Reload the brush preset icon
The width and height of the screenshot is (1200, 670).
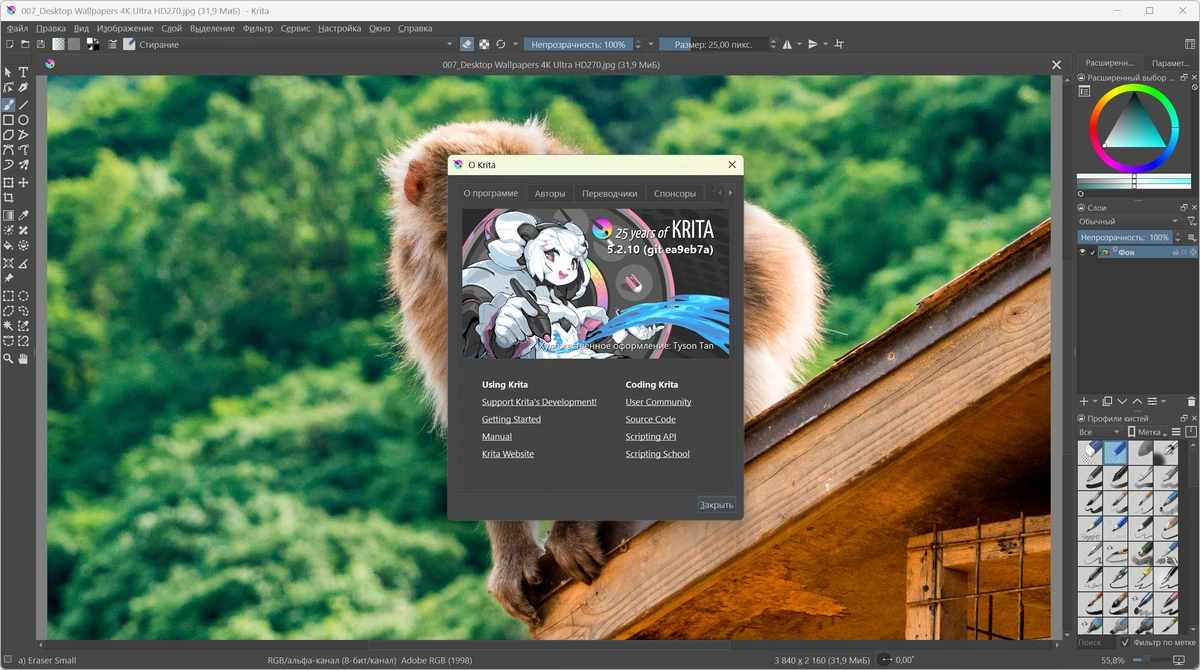(501, 44)
